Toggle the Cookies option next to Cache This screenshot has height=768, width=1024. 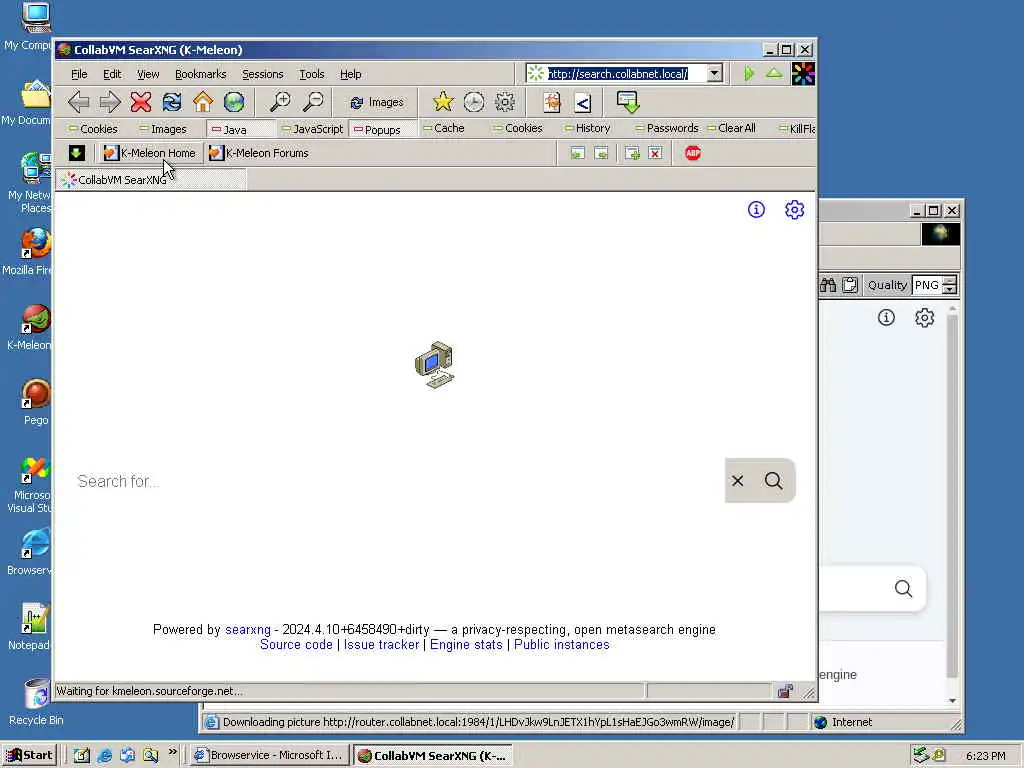(x=518, y=129)
